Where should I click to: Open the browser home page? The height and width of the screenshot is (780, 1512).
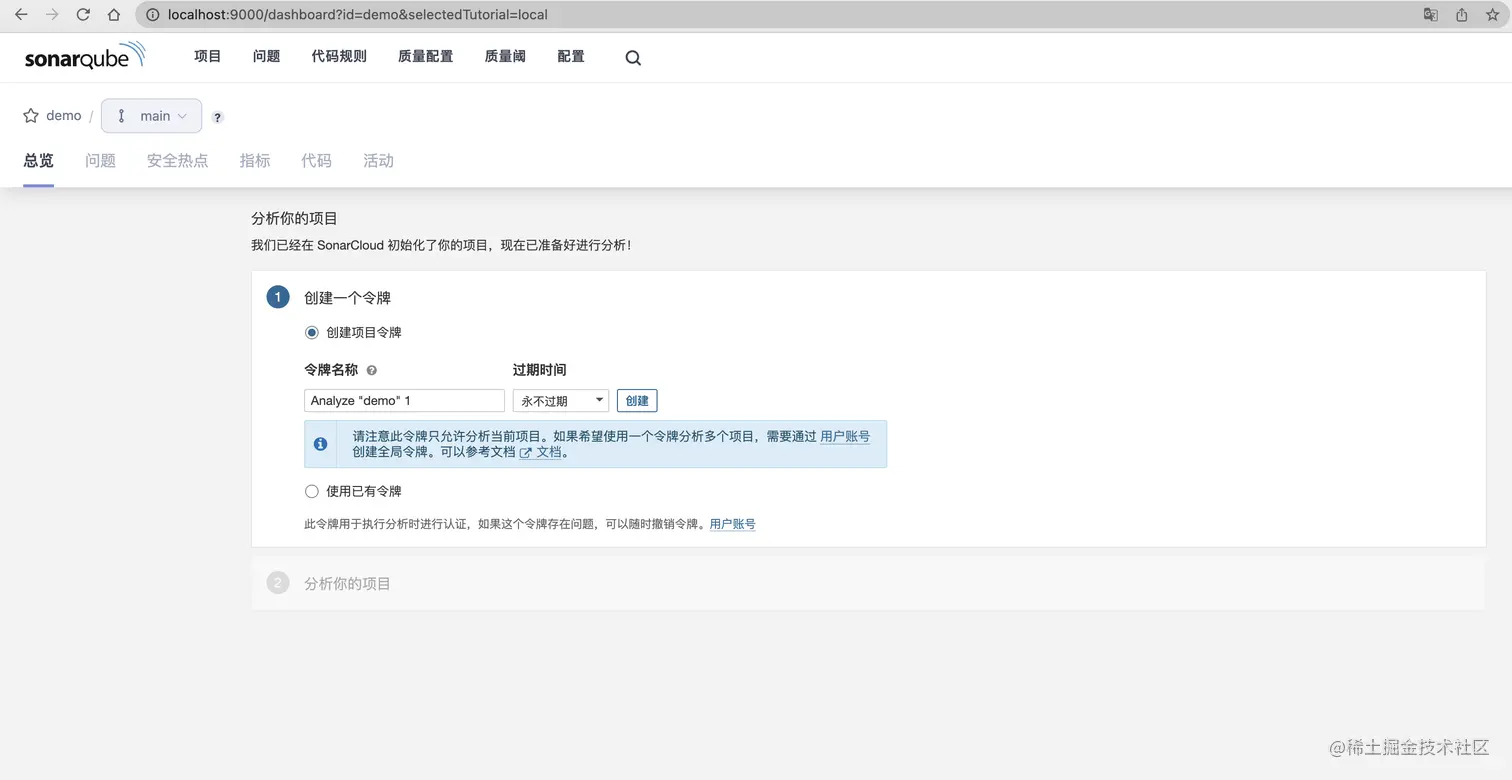(114, 15)
